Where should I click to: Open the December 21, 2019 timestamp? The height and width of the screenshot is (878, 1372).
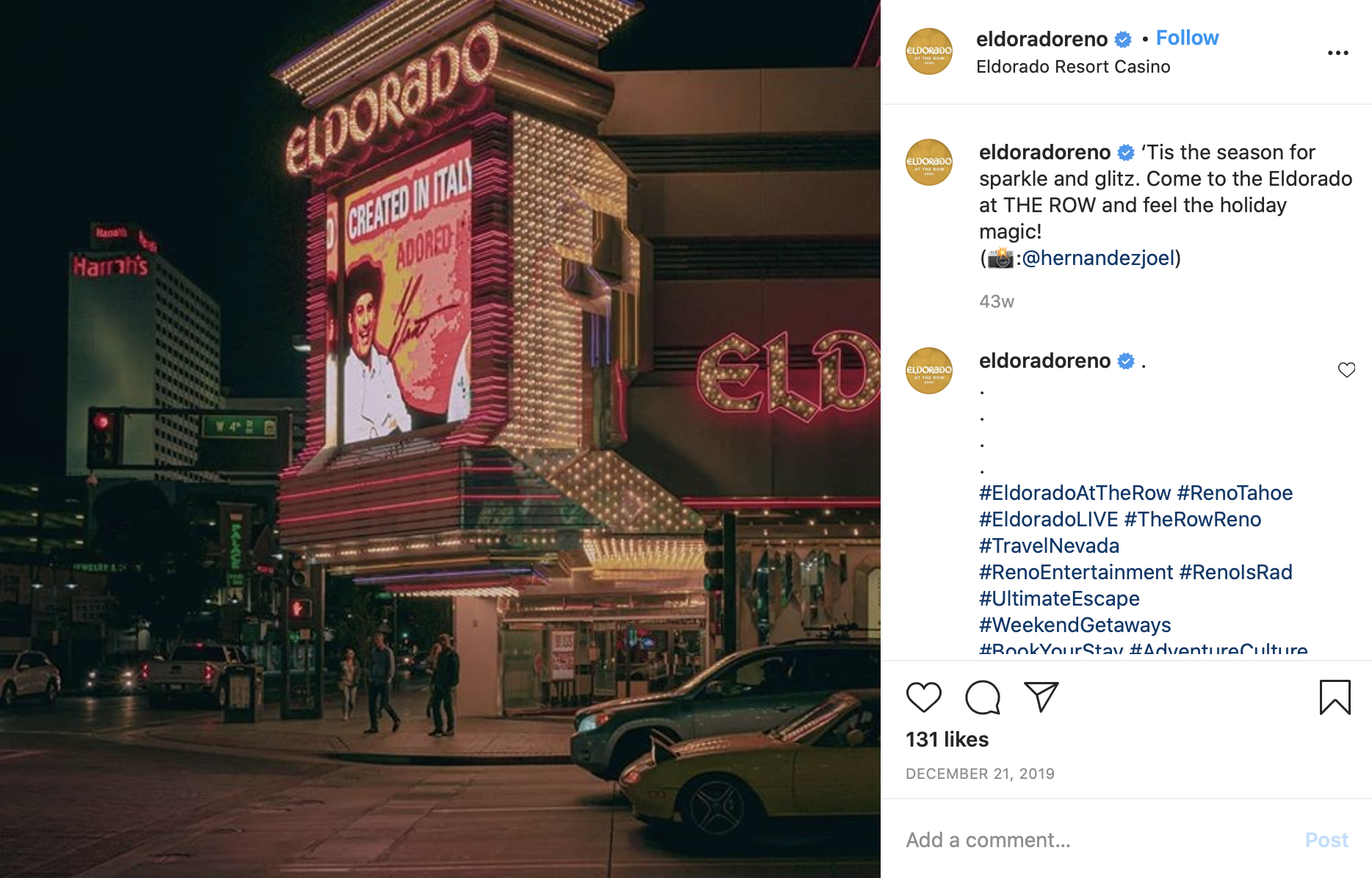(980, 774)
